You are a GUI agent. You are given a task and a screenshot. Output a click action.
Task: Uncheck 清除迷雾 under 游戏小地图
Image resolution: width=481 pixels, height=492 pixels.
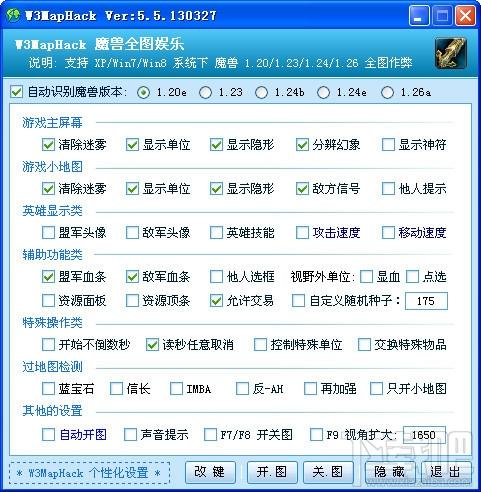point(48,189)
